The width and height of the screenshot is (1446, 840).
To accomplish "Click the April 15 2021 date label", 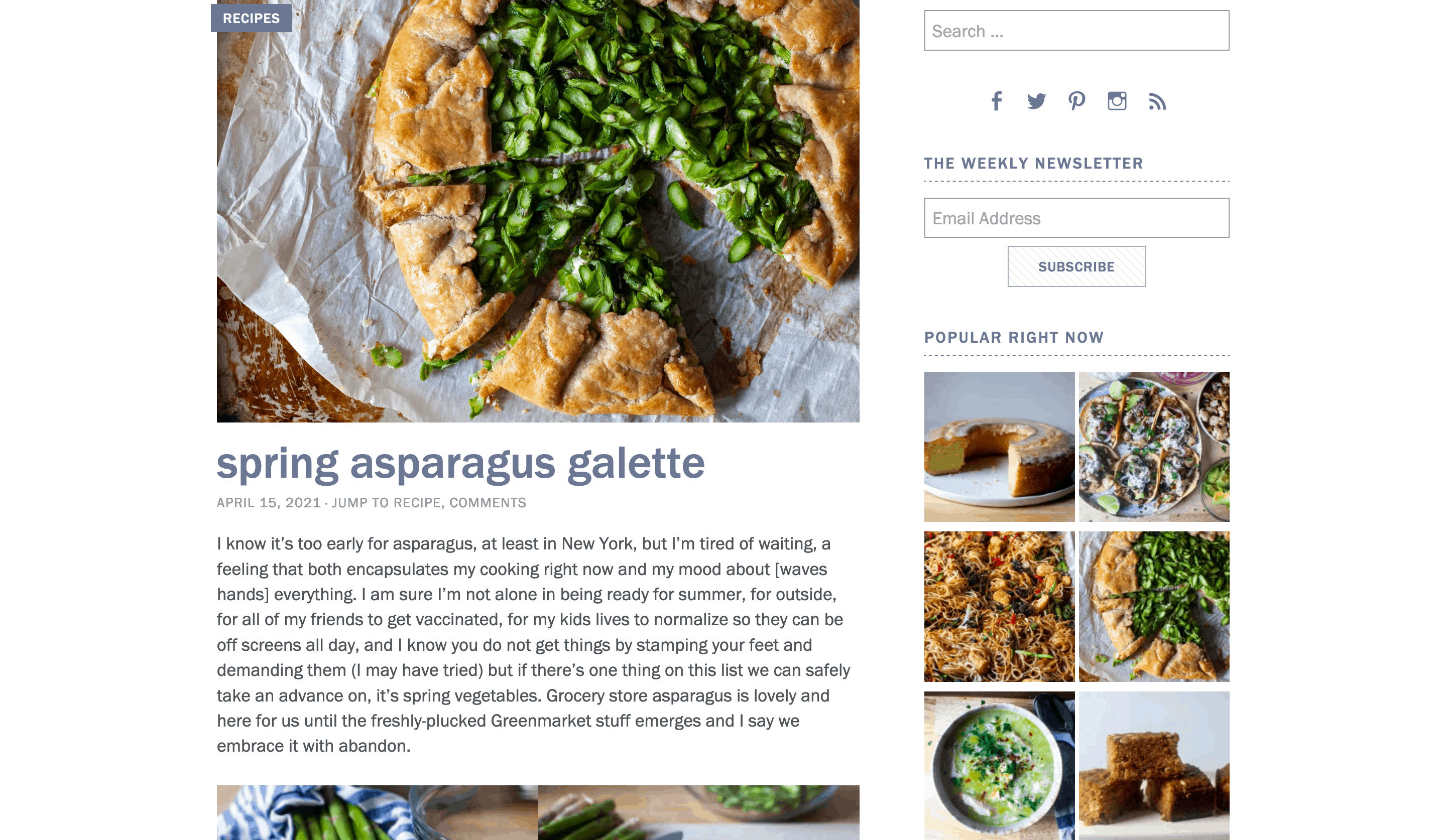I will click(x=268, y=502).
